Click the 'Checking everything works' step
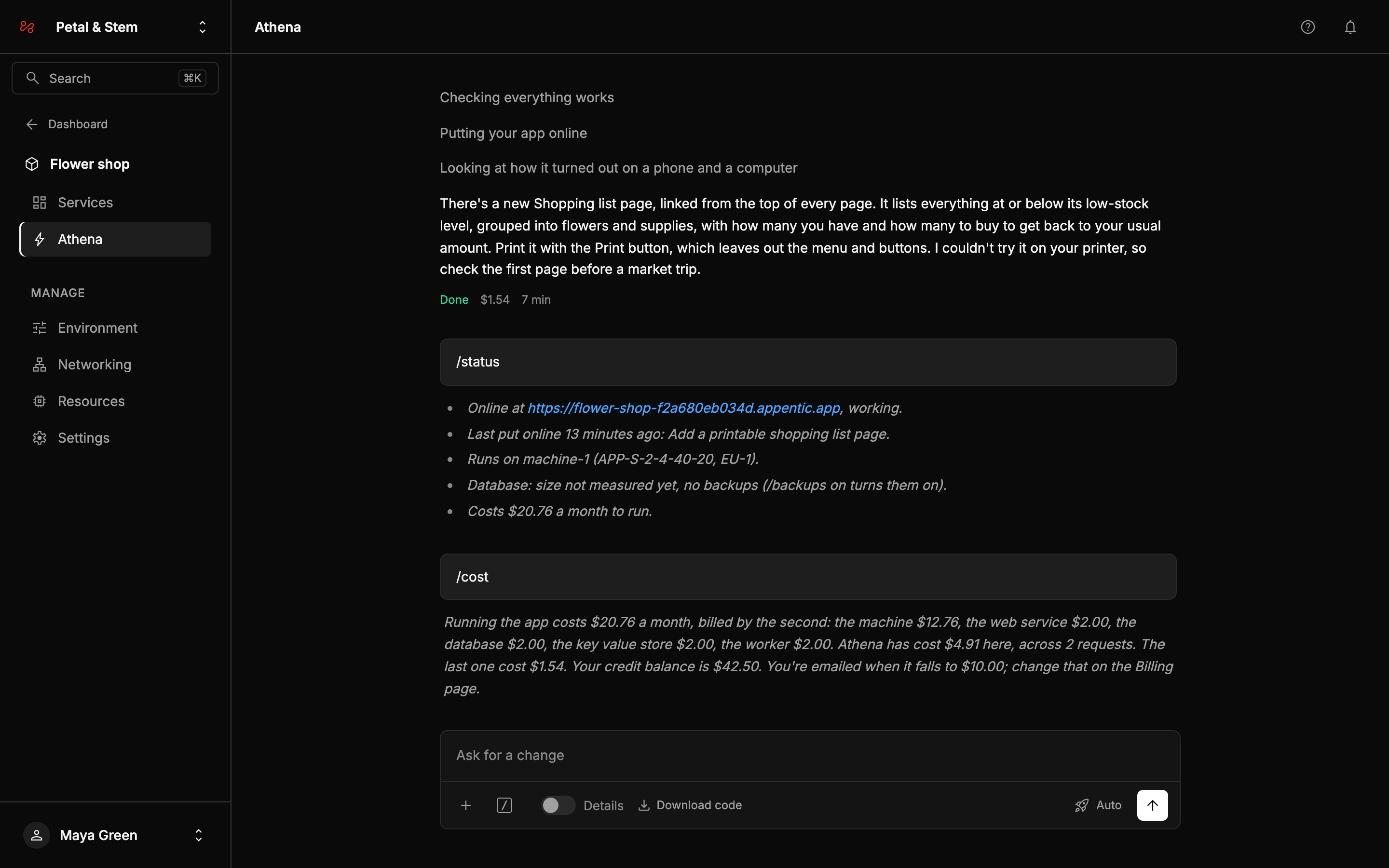Image resolution: width=1389 pixels, height=868 pixels. pyautogui.click(x=527, y=97)
